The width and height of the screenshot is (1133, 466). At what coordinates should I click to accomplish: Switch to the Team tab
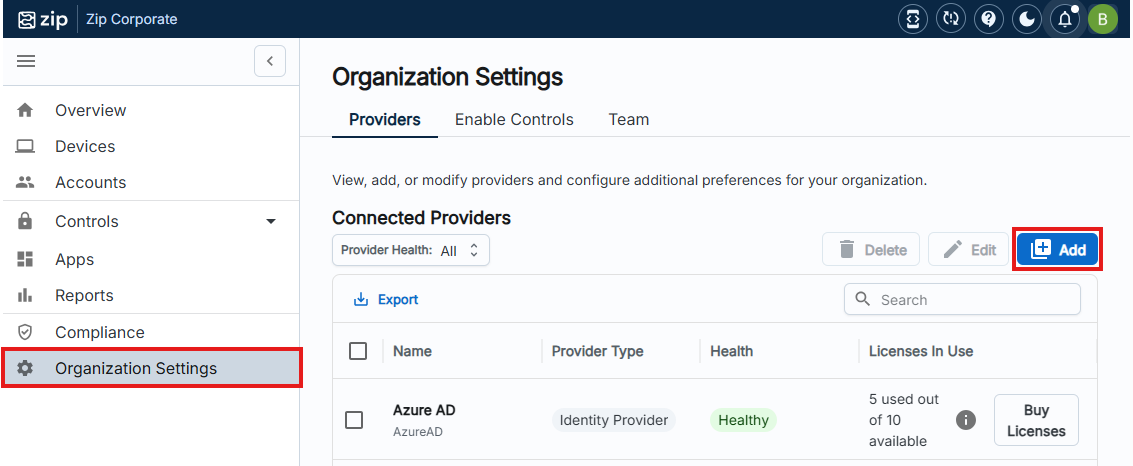coord(629,119)
